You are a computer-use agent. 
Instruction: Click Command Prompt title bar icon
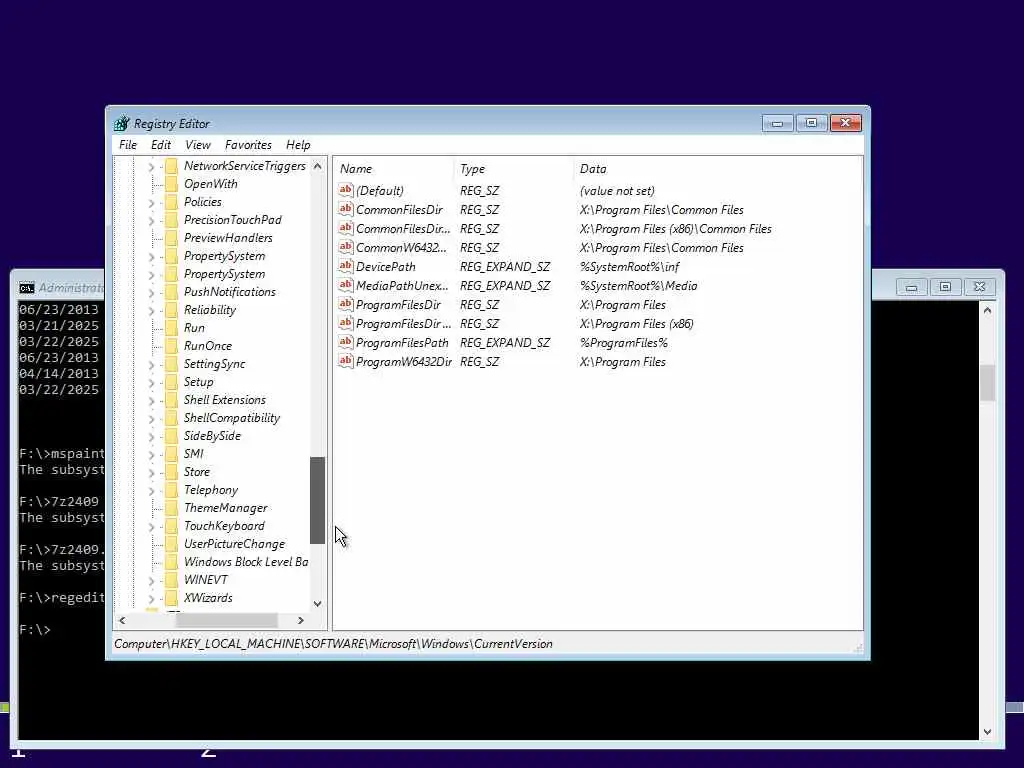point(27,288)
